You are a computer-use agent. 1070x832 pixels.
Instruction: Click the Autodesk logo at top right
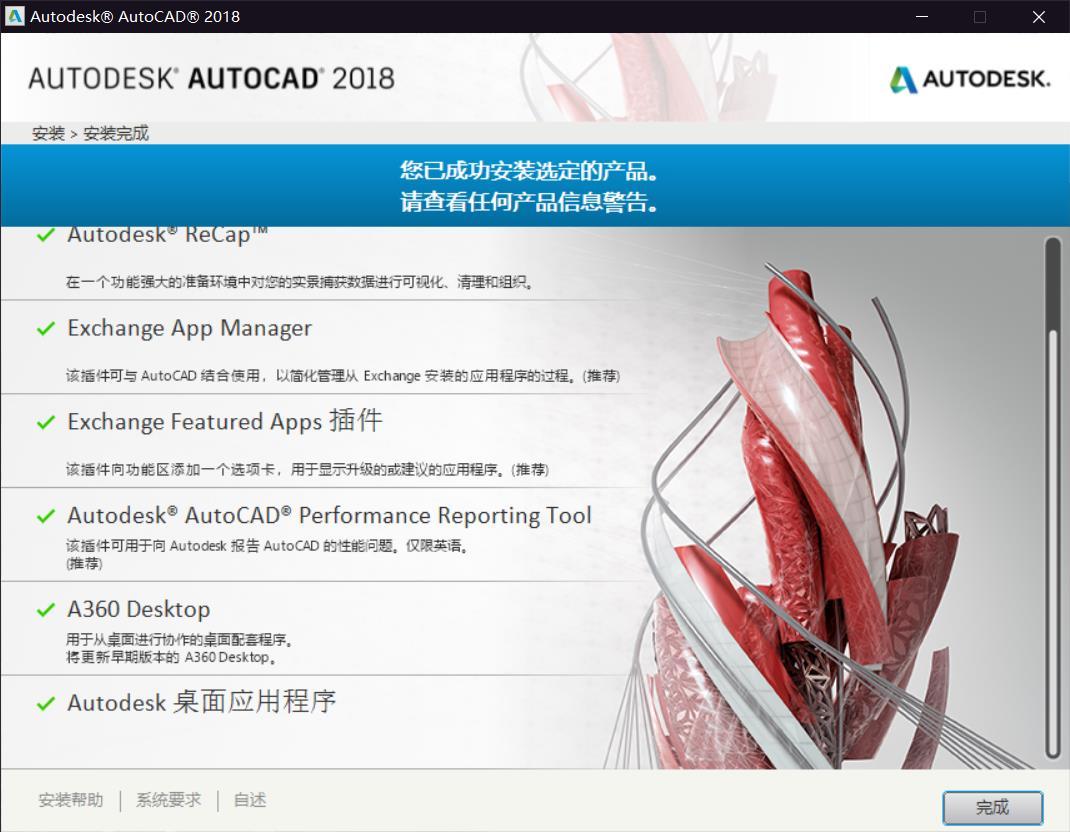click(x=970, y=79)
